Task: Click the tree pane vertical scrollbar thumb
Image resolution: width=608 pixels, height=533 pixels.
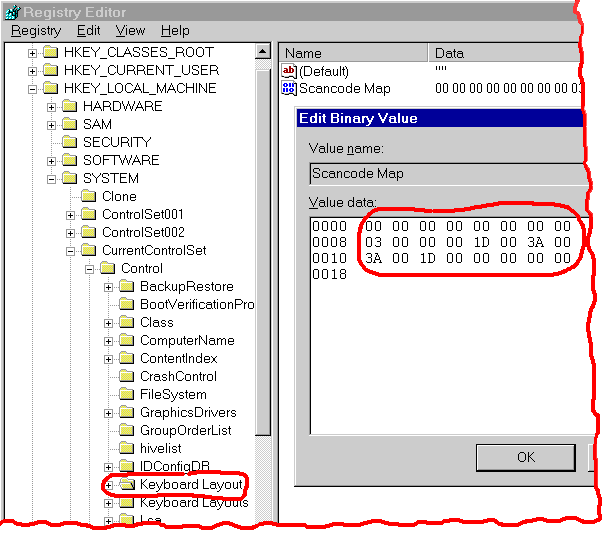Action: click(x=263, y=252)
